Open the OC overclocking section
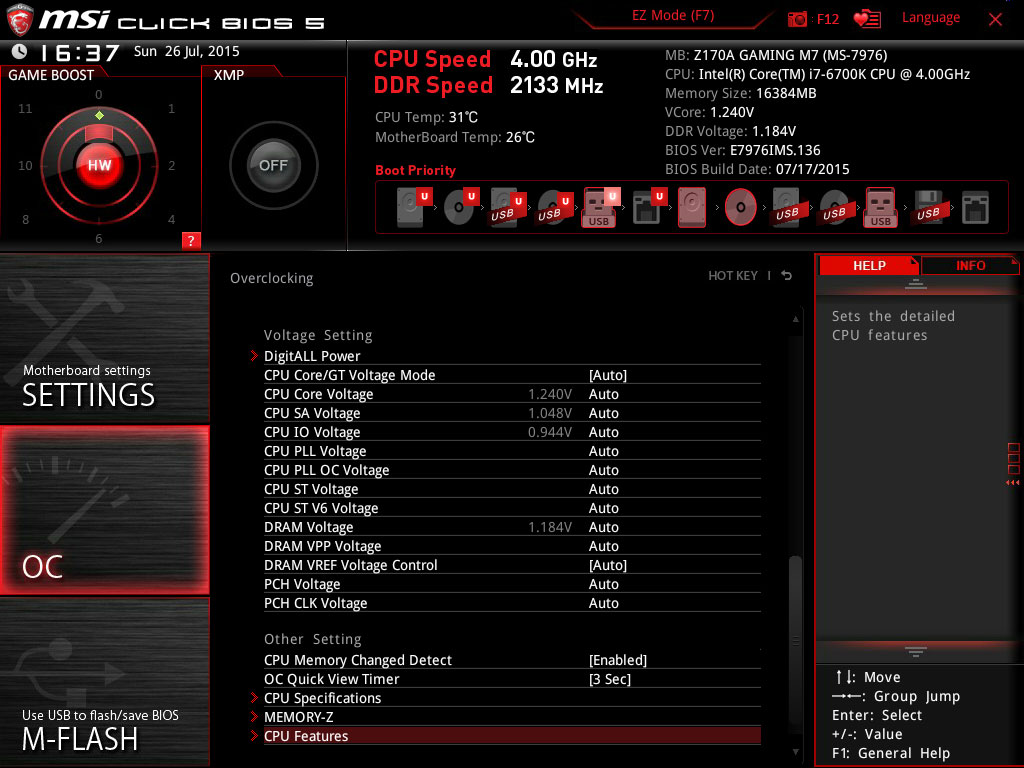 click(104, 510)
